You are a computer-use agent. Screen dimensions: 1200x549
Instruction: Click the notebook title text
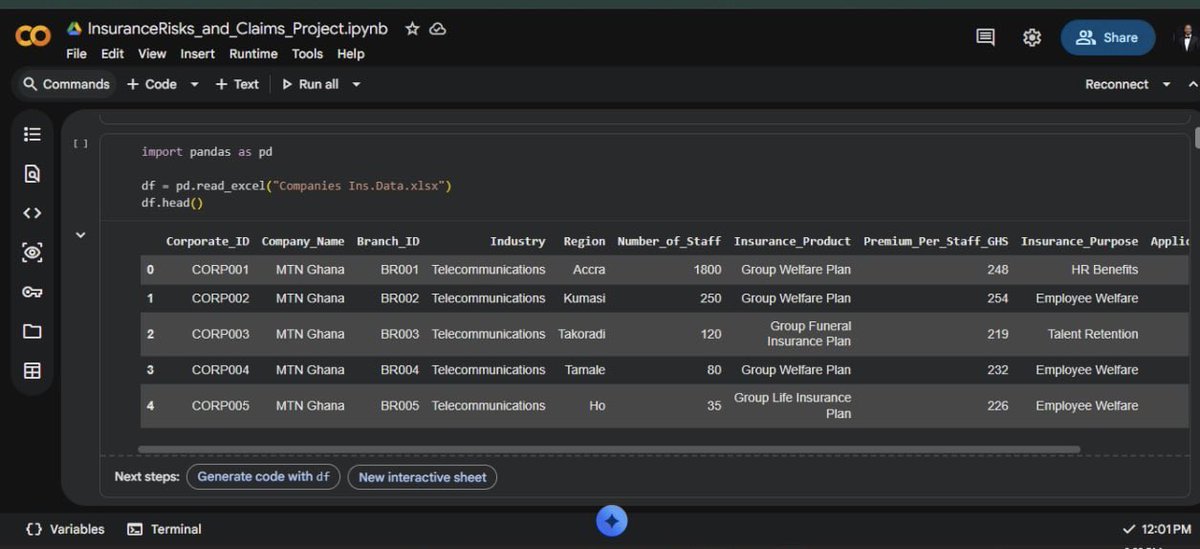pyautogui.click(x=237, y=29)
